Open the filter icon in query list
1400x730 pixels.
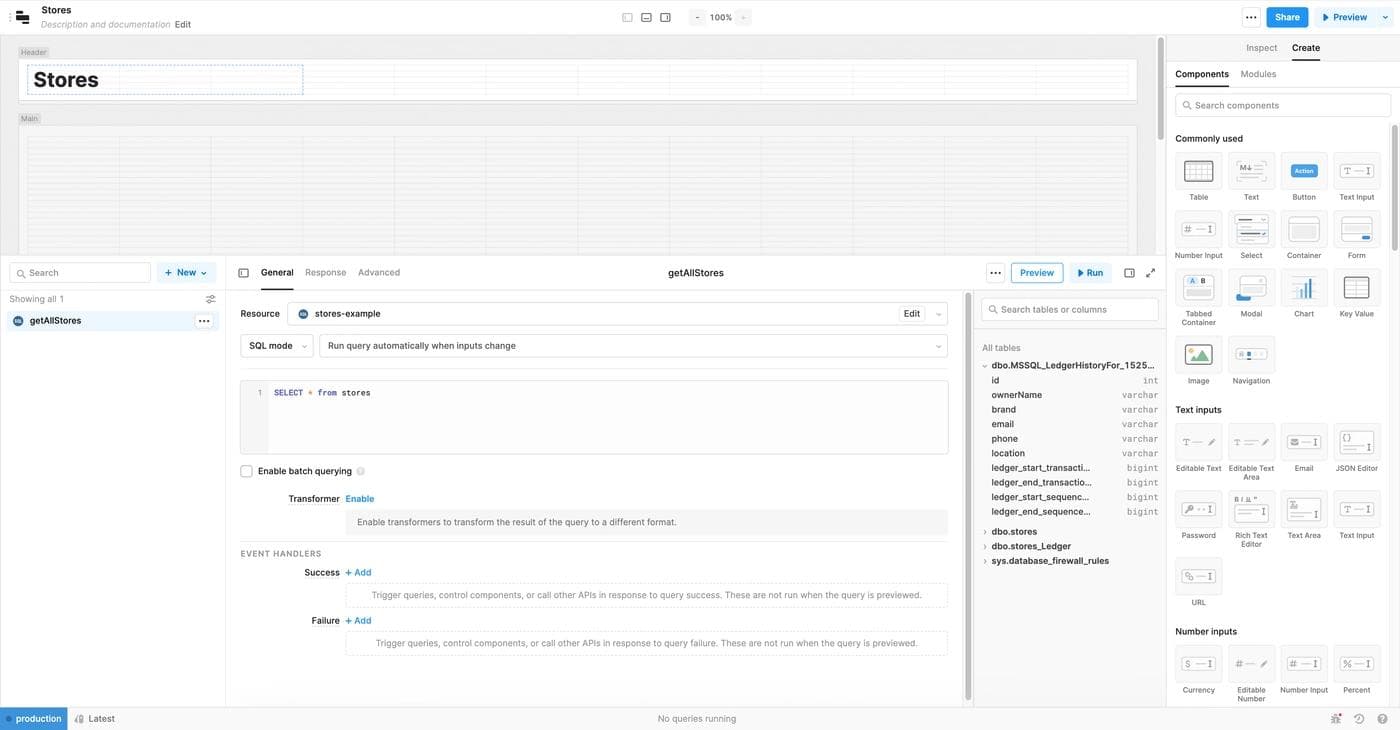[x=210, y=299]
